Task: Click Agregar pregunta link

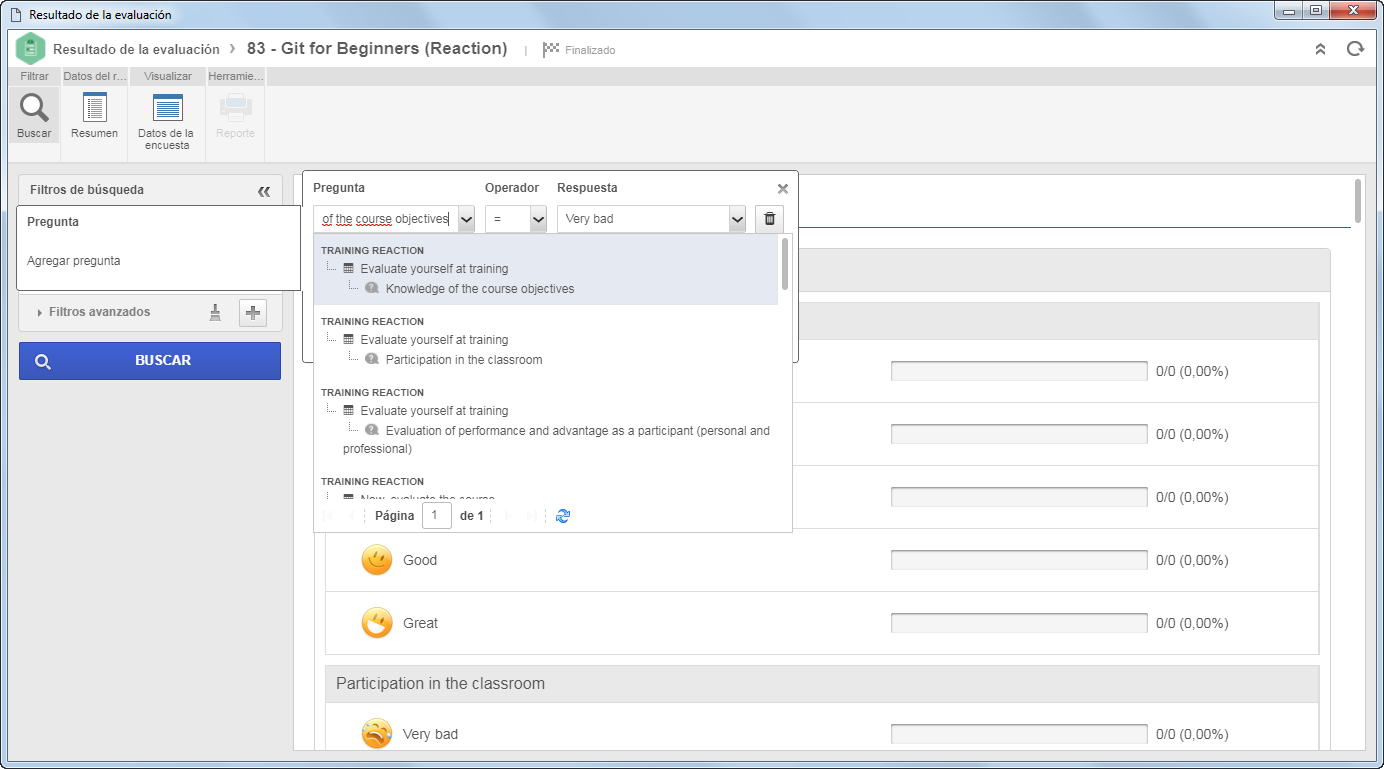Action: coord(74,261)
